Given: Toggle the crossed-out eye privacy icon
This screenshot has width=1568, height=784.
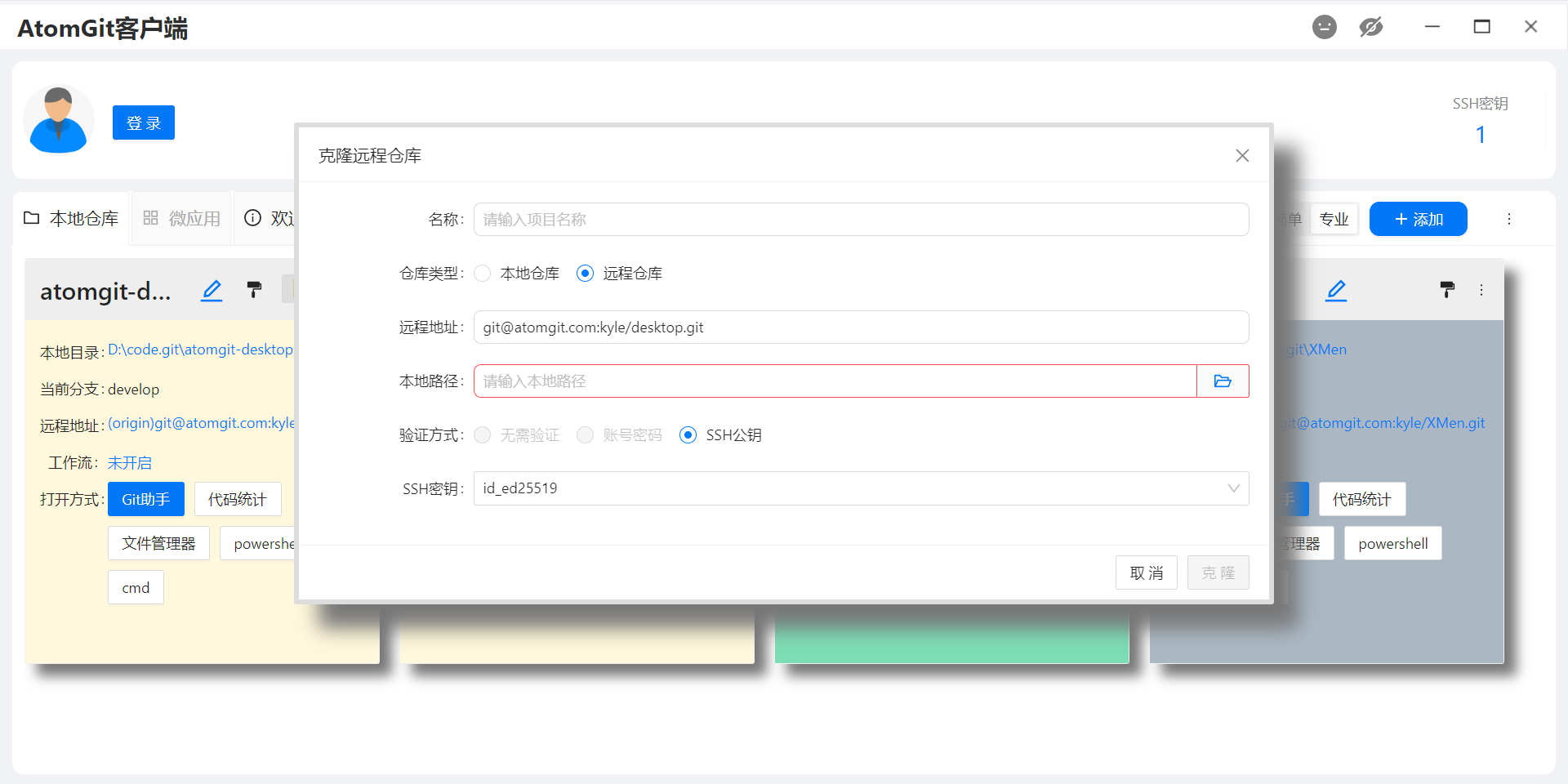Looking at the screenshot, I should click(1371, 27).
